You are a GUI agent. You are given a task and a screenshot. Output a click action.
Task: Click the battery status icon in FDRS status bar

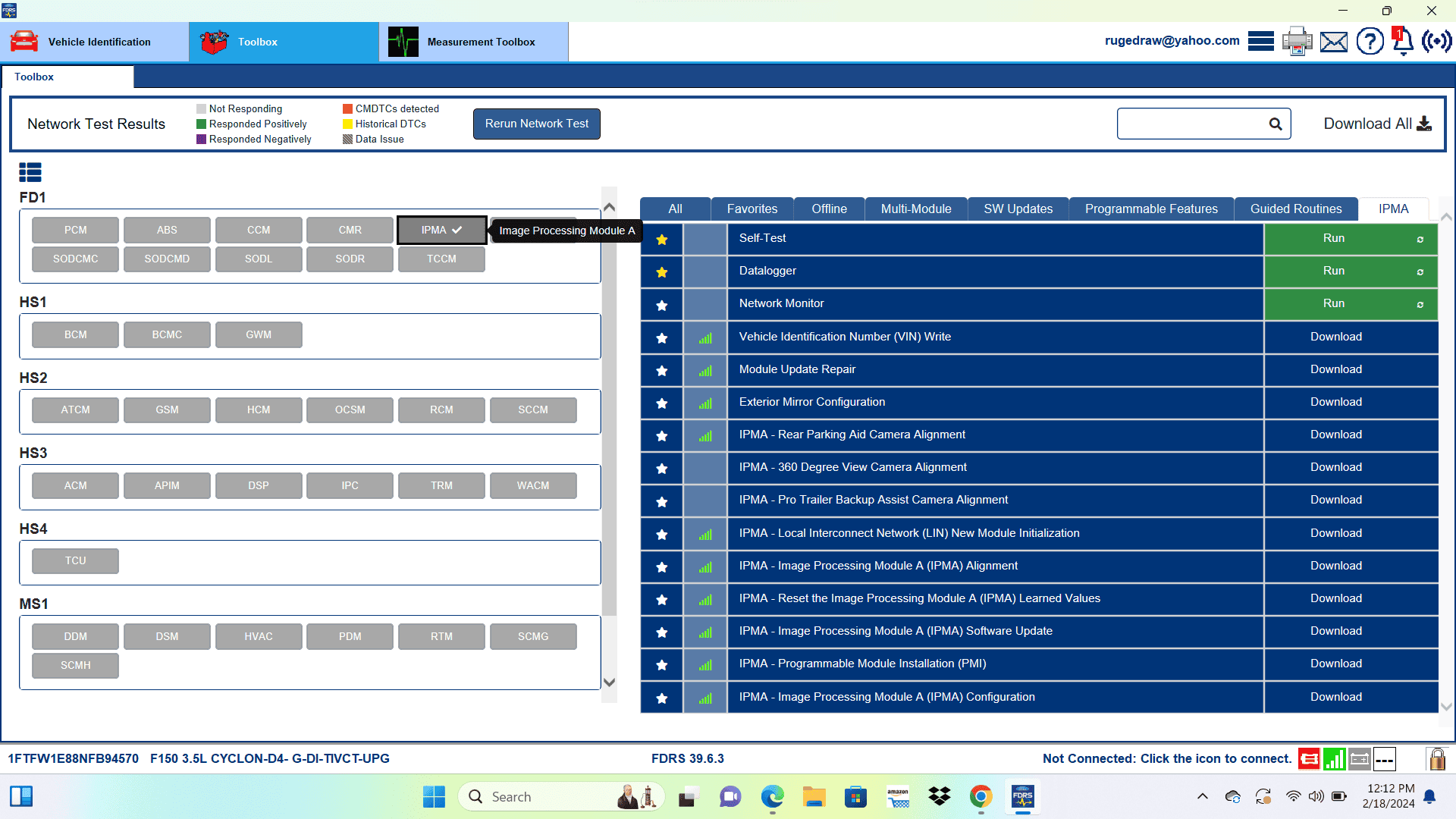(1360, 758)
